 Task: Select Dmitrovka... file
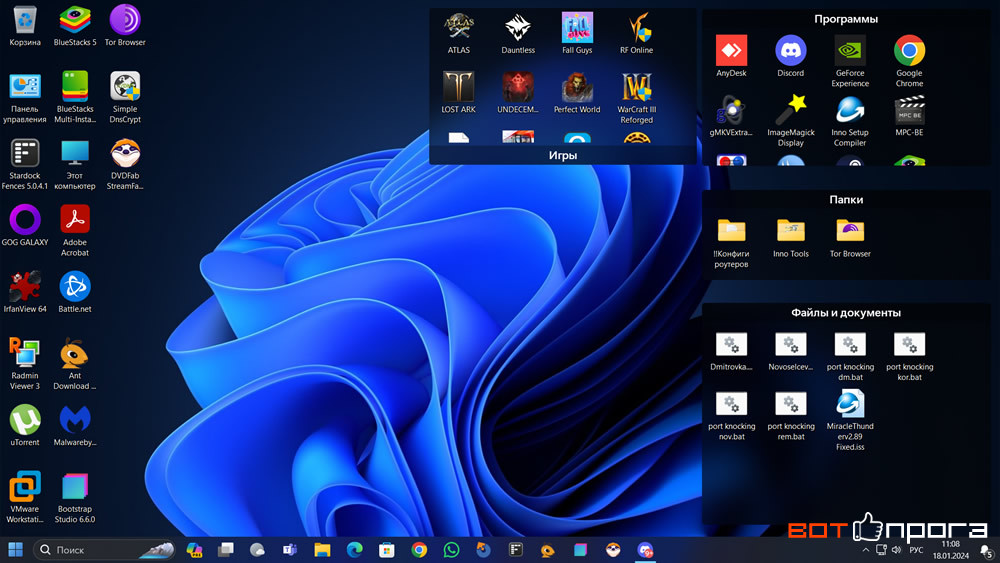pos(731,351)
